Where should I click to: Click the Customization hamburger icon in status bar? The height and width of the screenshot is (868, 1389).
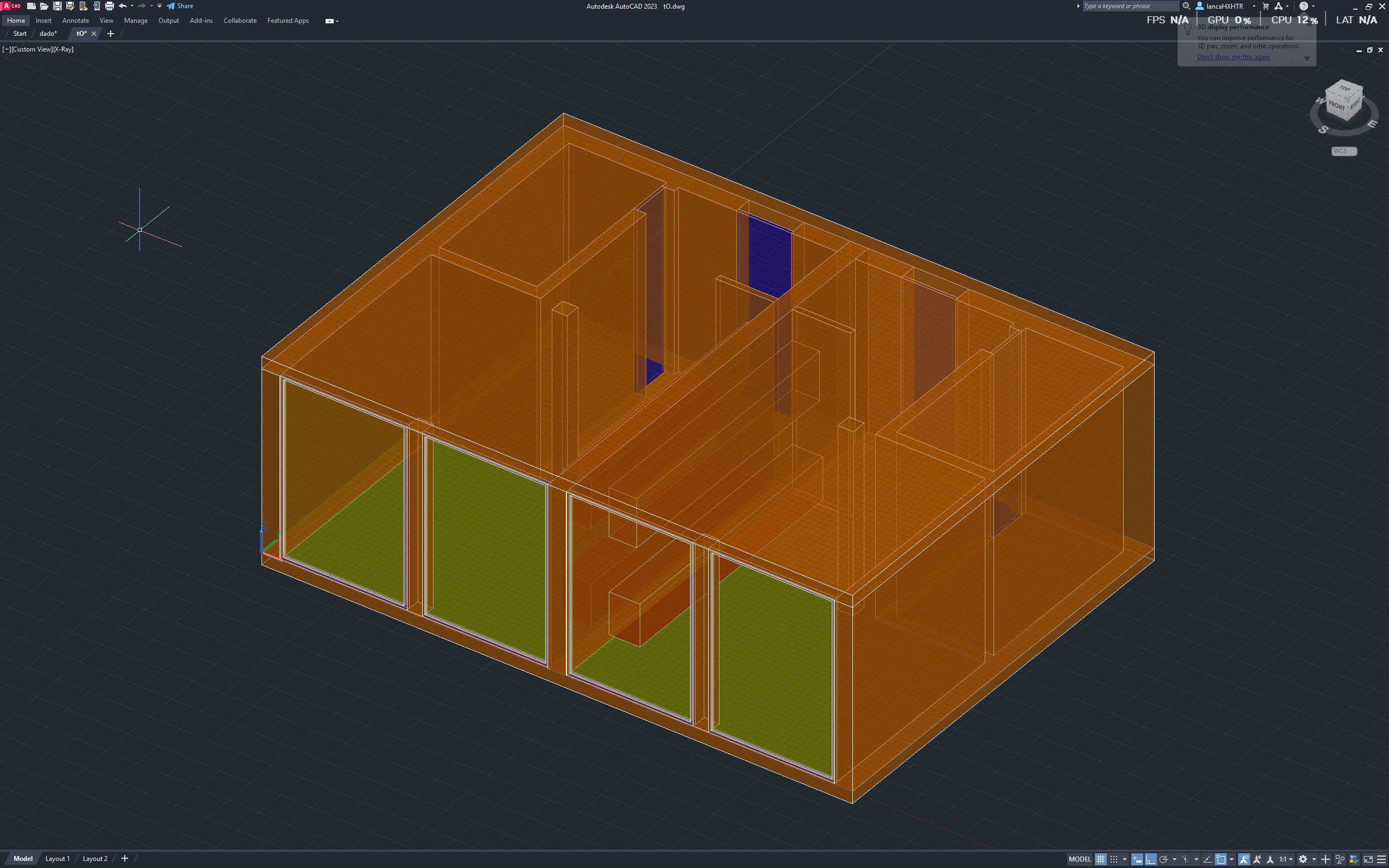click(x=1381, y=859)
